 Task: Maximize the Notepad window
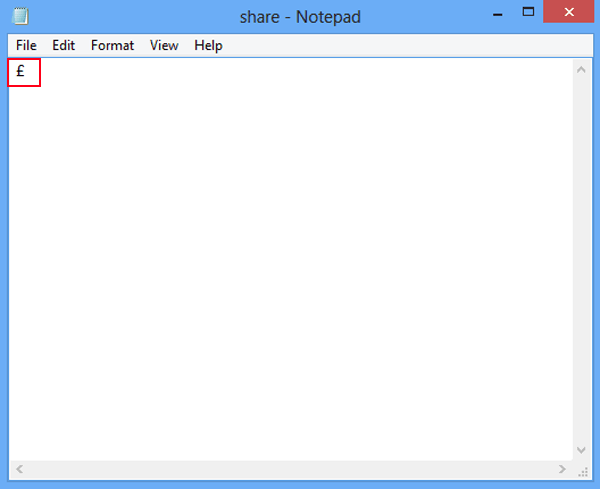528,12
